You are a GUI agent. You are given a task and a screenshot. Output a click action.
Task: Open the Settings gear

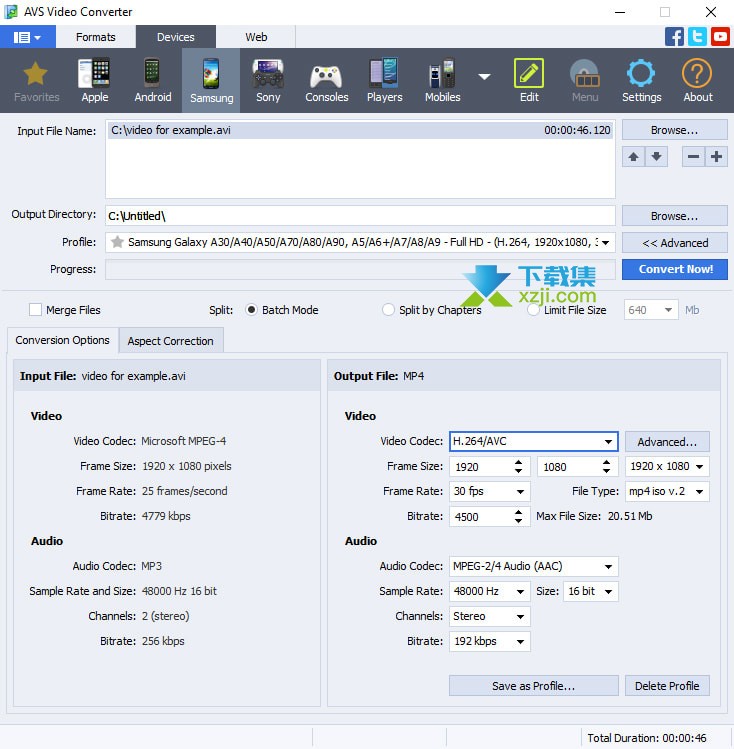(641, 80)
